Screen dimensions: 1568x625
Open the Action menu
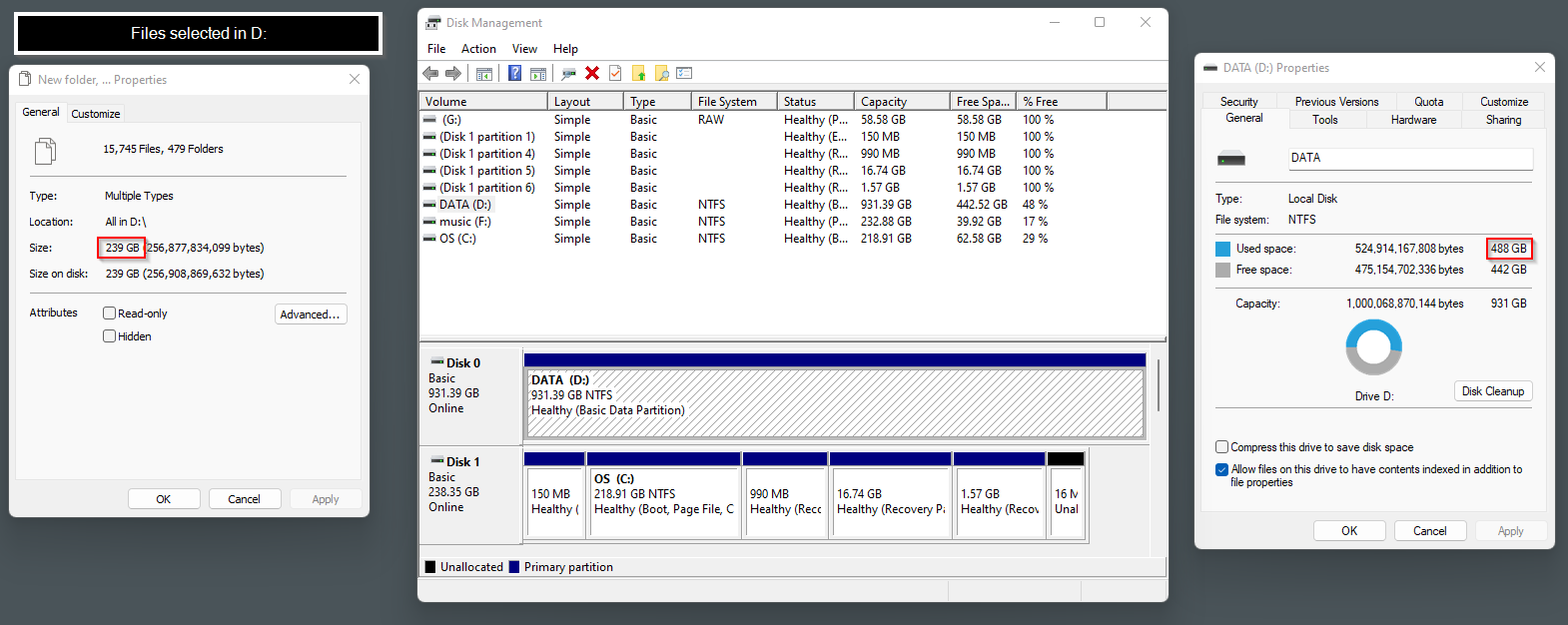pyautogui.click(x=478, y=49)
